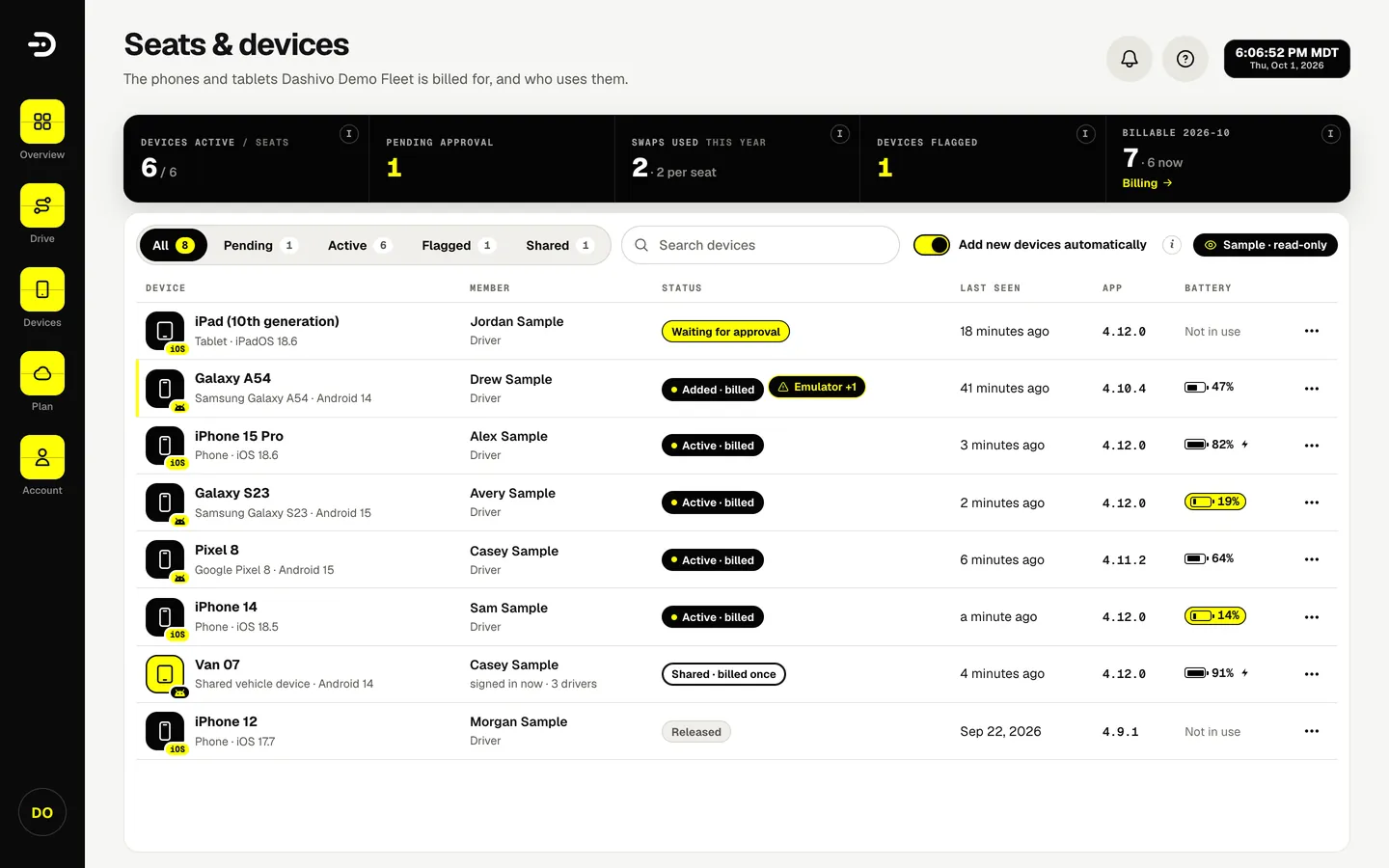Screen dimensions: 1389x868
Task: Click the Dashivo logo icon
Action: (x=42, y=44)
